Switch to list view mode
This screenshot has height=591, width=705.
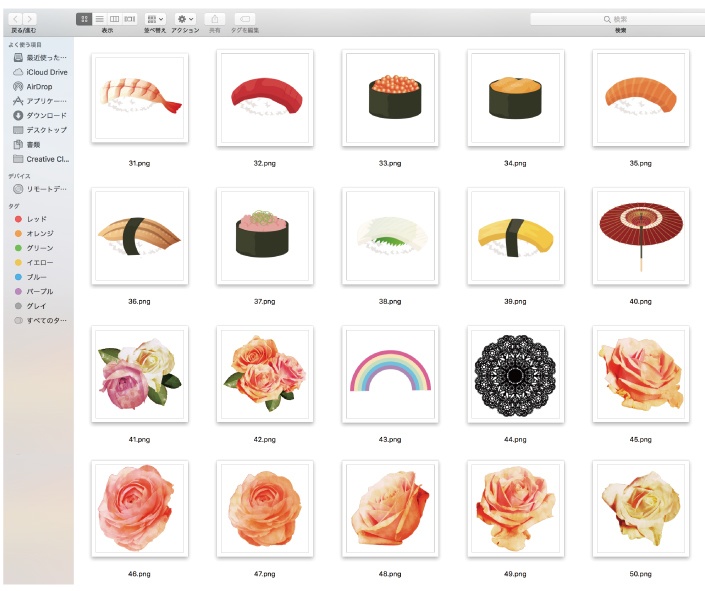(x=99, y=19)
